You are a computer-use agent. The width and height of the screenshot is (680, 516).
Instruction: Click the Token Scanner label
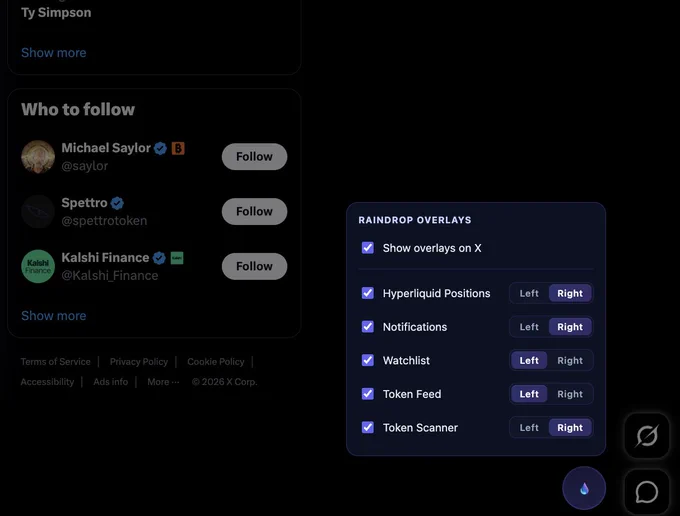click(x=420, y=428)
